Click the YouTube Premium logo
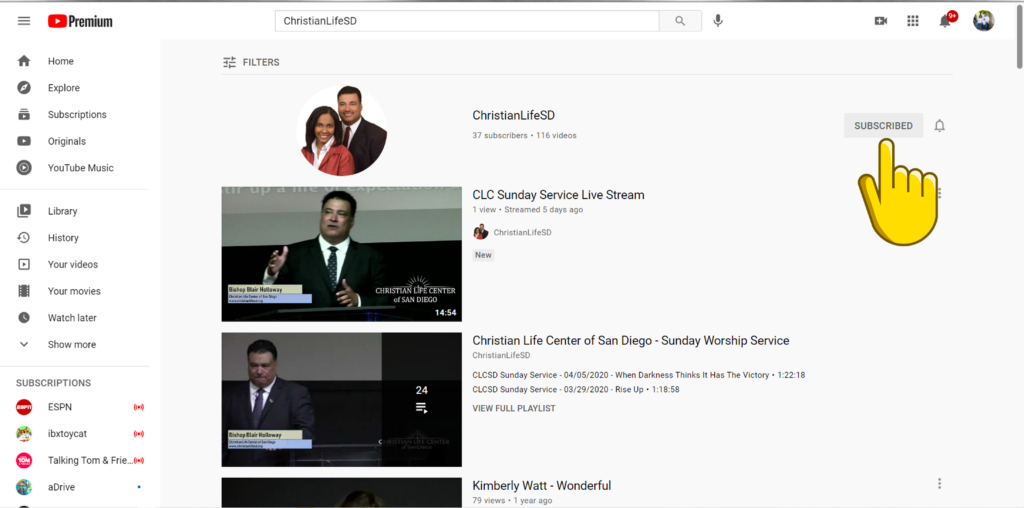1024x508 pixels. pos(80,22)
